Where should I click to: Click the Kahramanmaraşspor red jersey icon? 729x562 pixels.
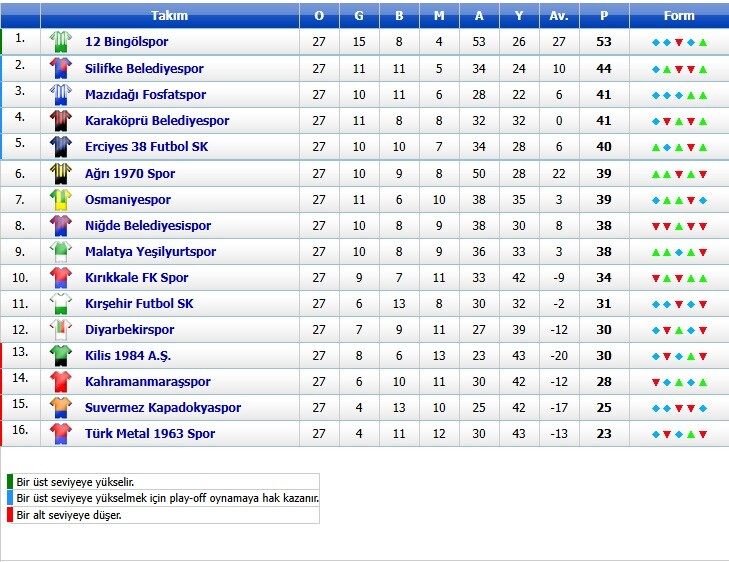coord(61,381)
